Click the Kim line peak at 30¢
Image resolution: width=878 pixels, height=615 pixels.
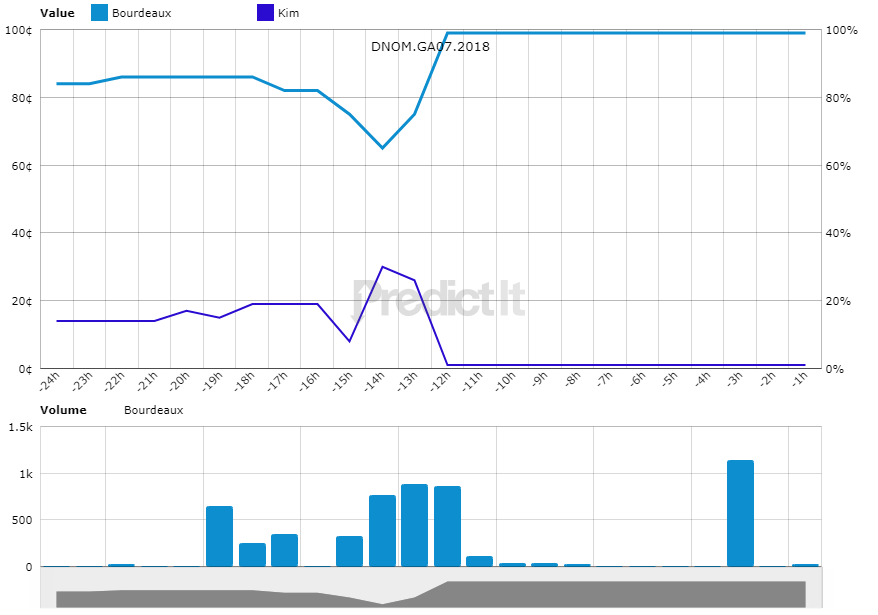tap(382, 267)
